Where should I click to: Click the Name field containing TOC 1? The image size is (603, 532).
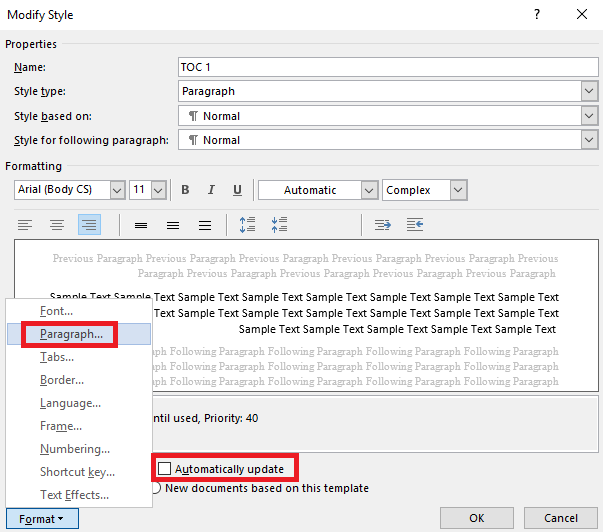click(x=388, y=67)
